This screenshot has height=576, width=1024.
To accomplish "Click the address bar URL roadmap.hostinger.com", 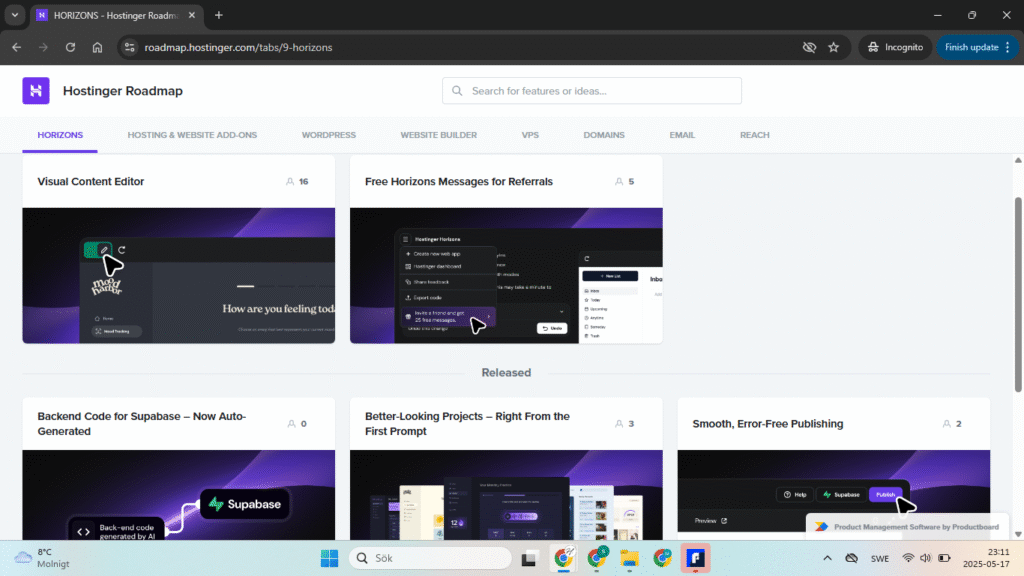I will point(238,47).
